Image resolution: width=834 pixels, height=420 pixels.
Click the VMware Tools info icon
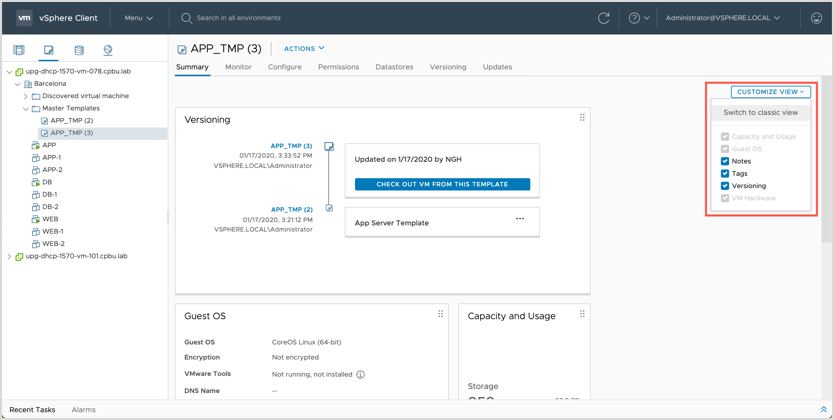[360, 374]
